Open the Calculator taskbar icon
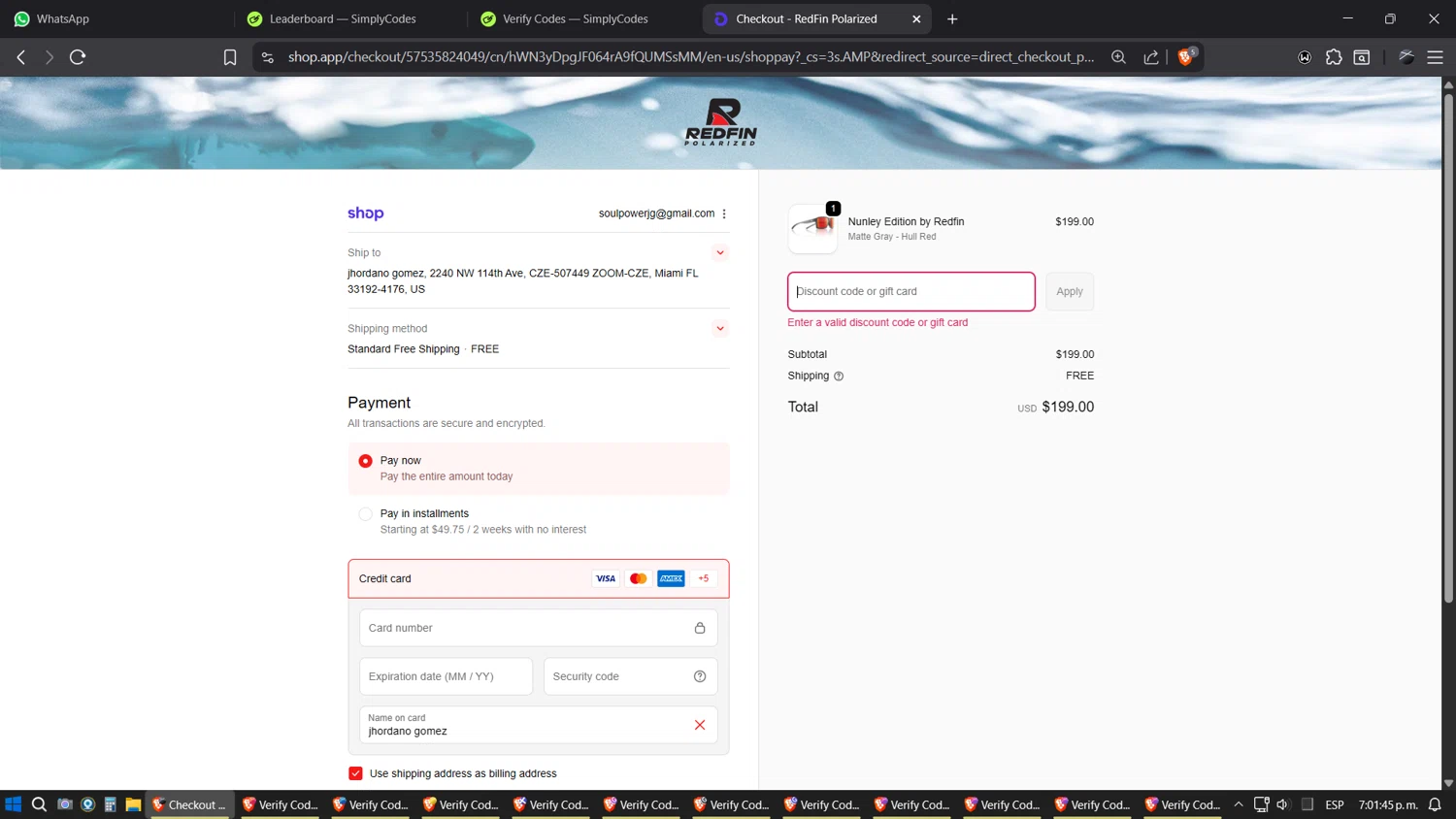This screenshot has height=819, width=1456. point(111,804)
